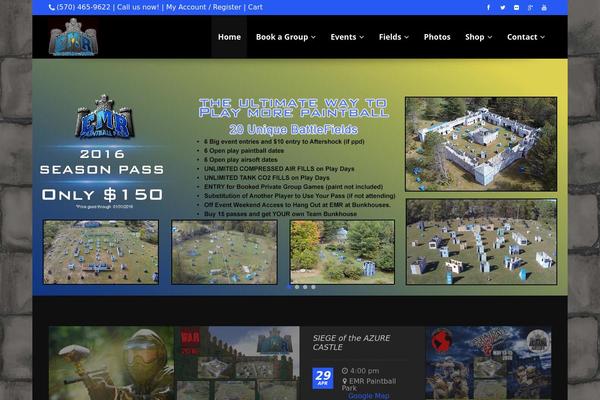This screenshot has width=600, height=400.
Task: Open the Cart link
Action: 255,7
